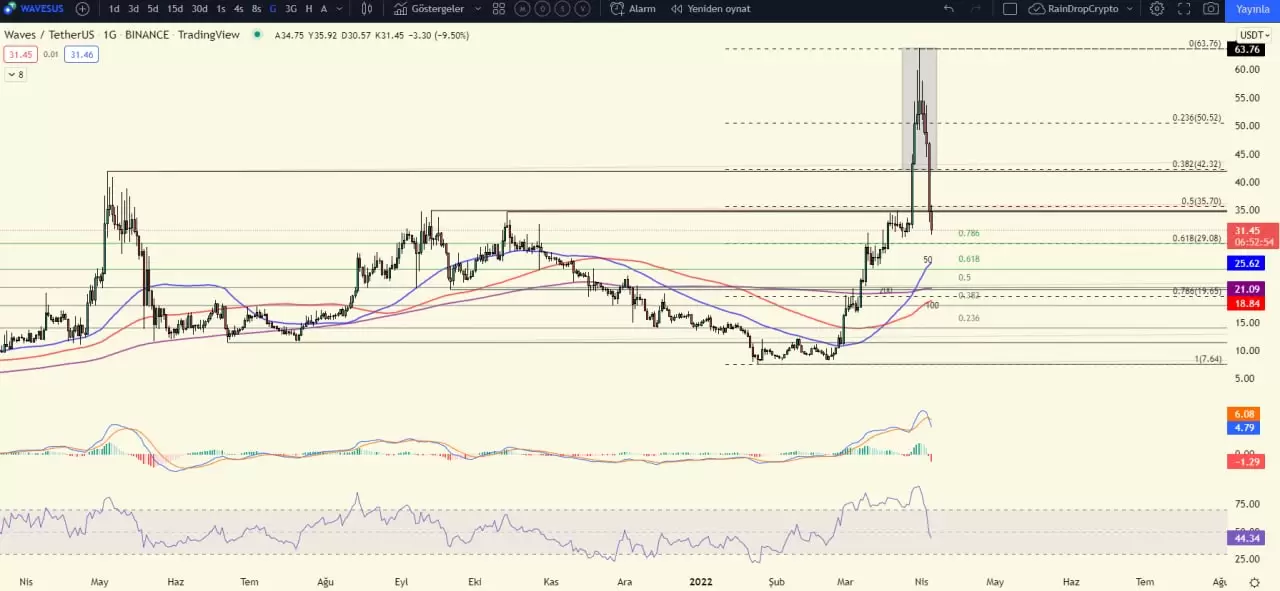Click the Alarm clock icon
This screenshot has width=1280, height=591.
617,9
